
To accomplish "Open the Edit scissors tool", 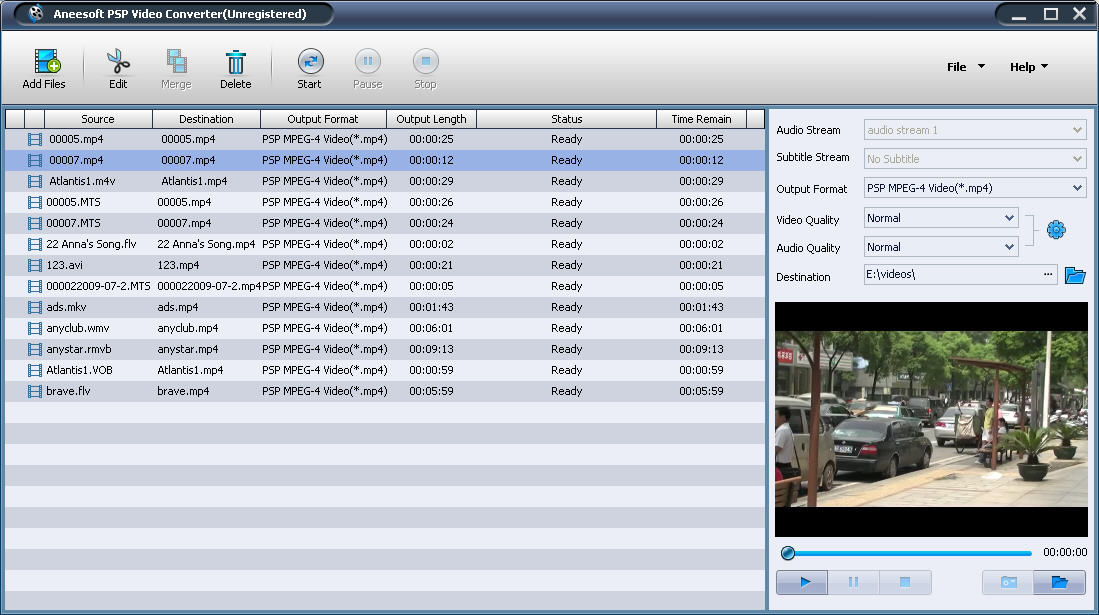I will [118, 62].
